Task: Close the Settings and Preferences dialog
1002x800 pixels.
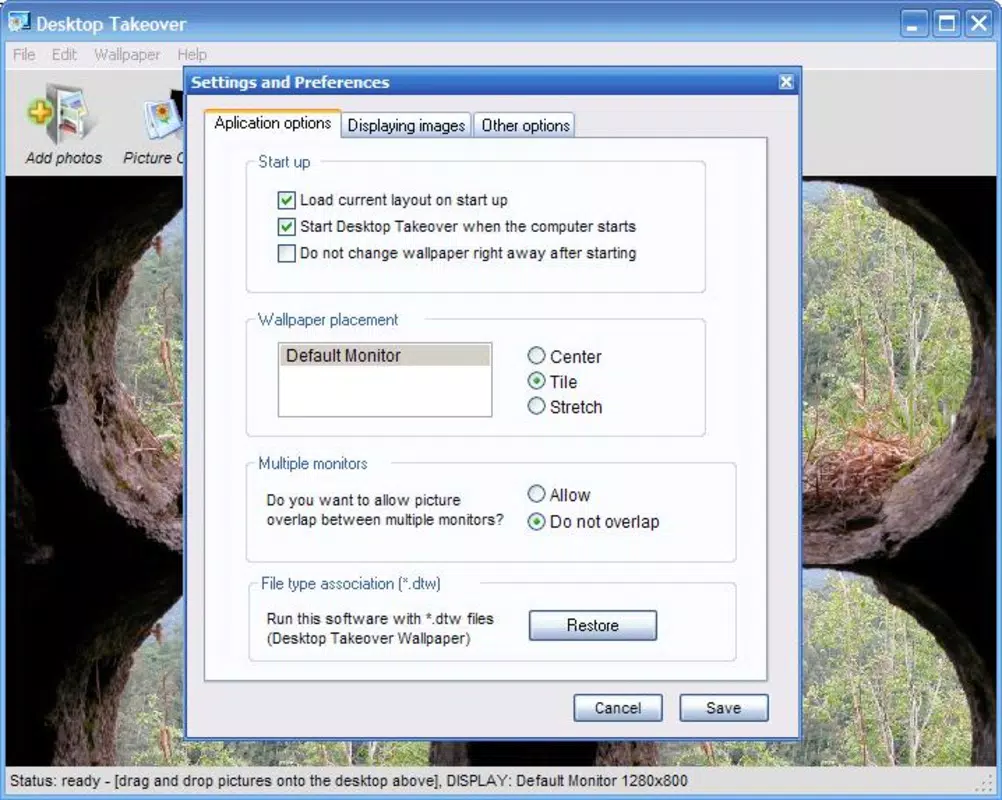Action: 786,82
